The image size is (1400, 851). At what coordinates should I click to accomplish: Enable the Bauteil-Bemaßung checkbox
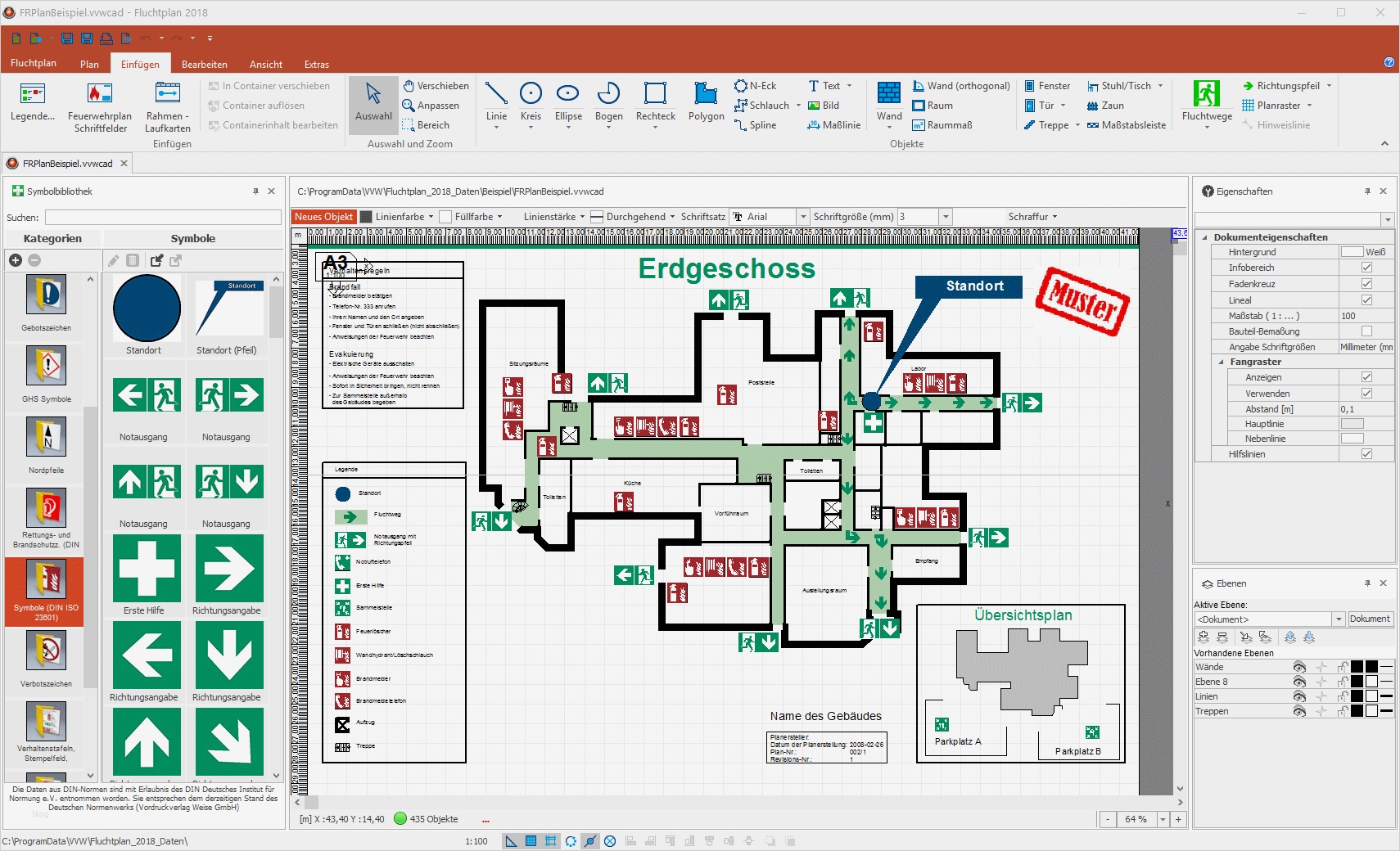click(x=1366, y=331)
